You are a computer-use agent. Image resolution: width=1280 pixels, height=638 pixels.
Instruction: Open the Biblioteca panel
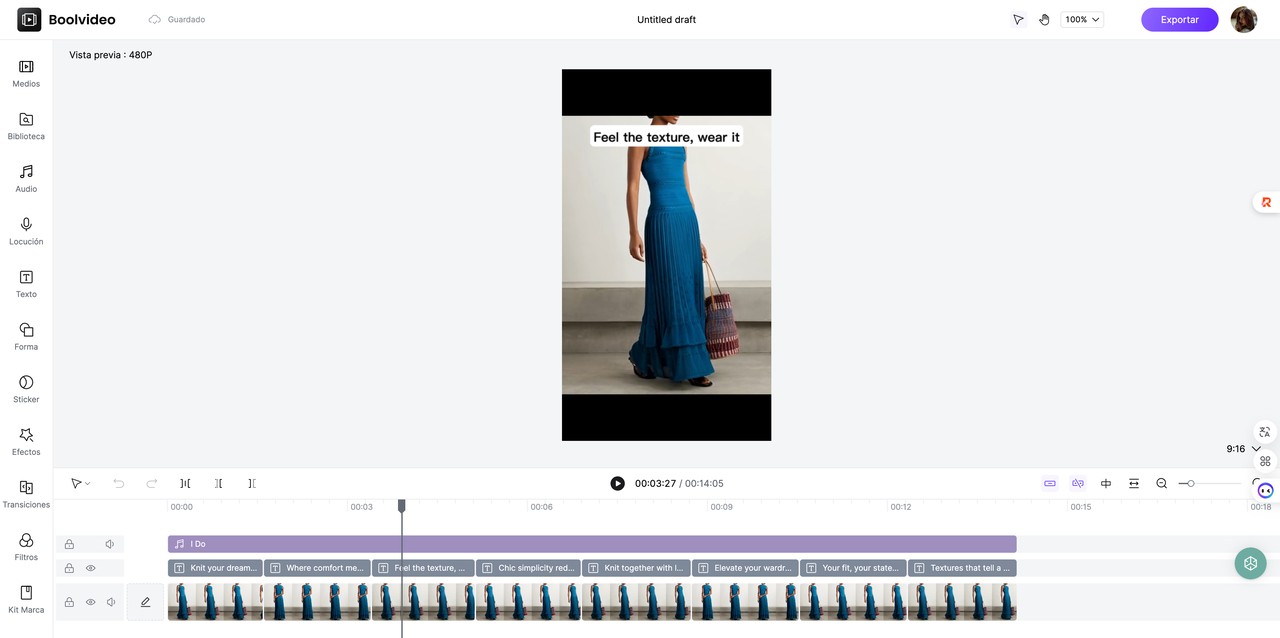pyautogui.click(x=26, y=126)
